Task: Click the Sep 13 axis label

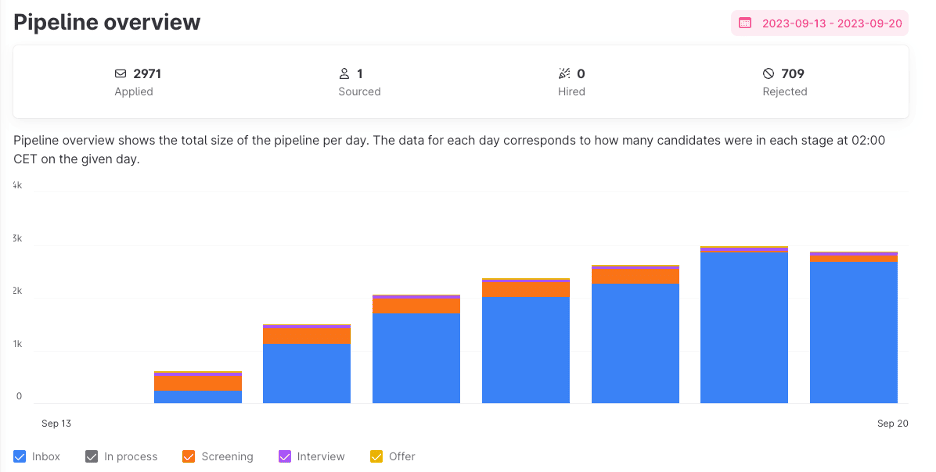Action: pyautogui.click(x=56, y=423)
